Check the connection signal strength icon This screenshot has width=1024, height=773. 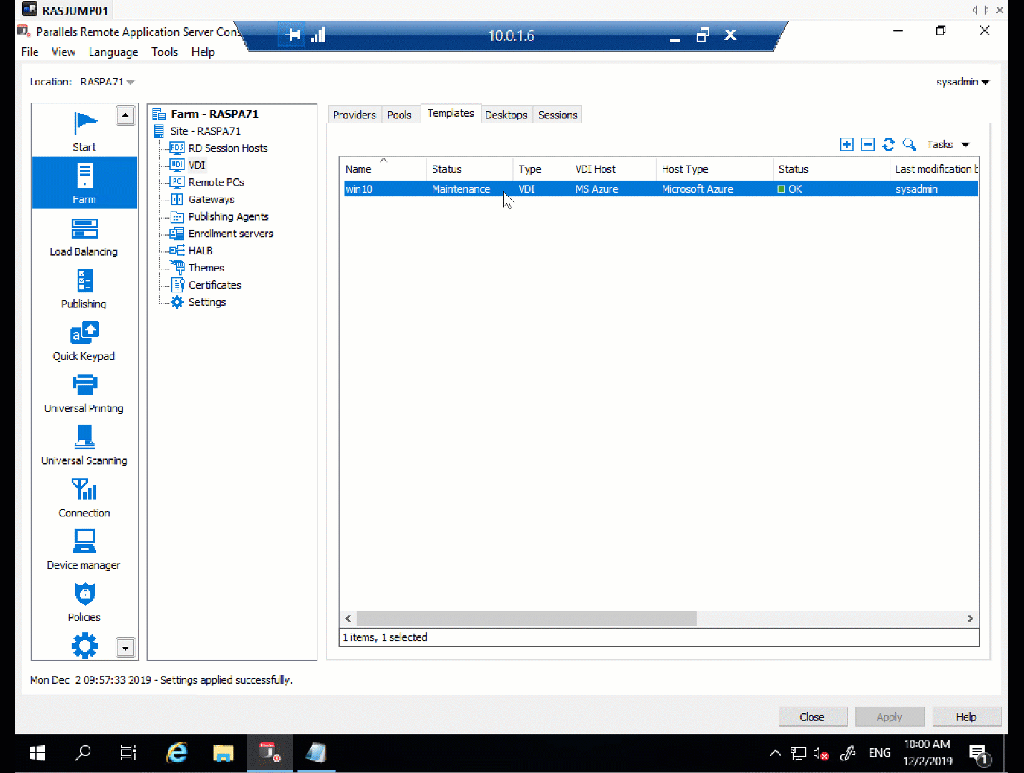[x=318, y=35]
